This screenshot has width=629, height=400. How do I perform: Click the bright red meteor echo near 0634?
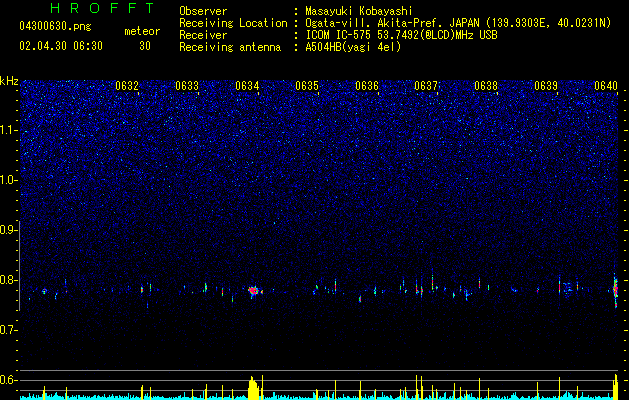click(253, 291)
